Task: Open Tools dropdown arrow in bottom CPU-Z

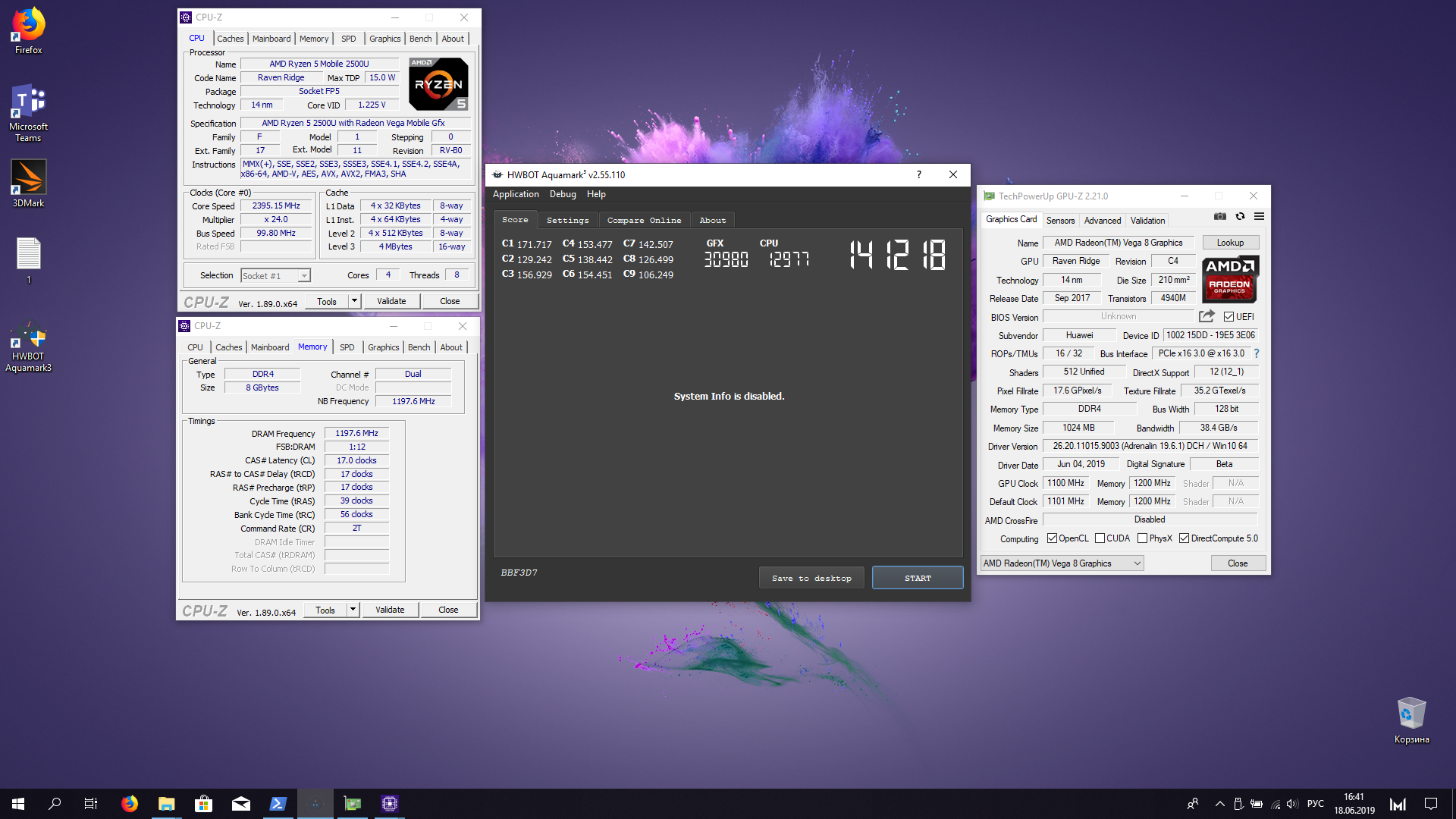Action: [352, 610]
